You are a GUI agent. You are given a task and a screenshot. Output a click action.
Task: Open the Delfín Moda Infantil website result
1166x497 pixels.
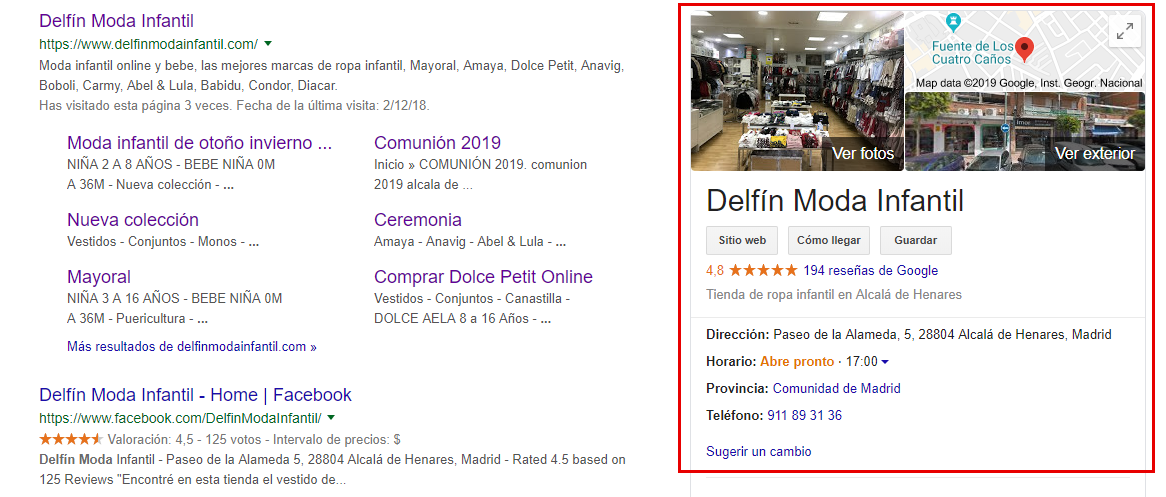pos(116,21)
